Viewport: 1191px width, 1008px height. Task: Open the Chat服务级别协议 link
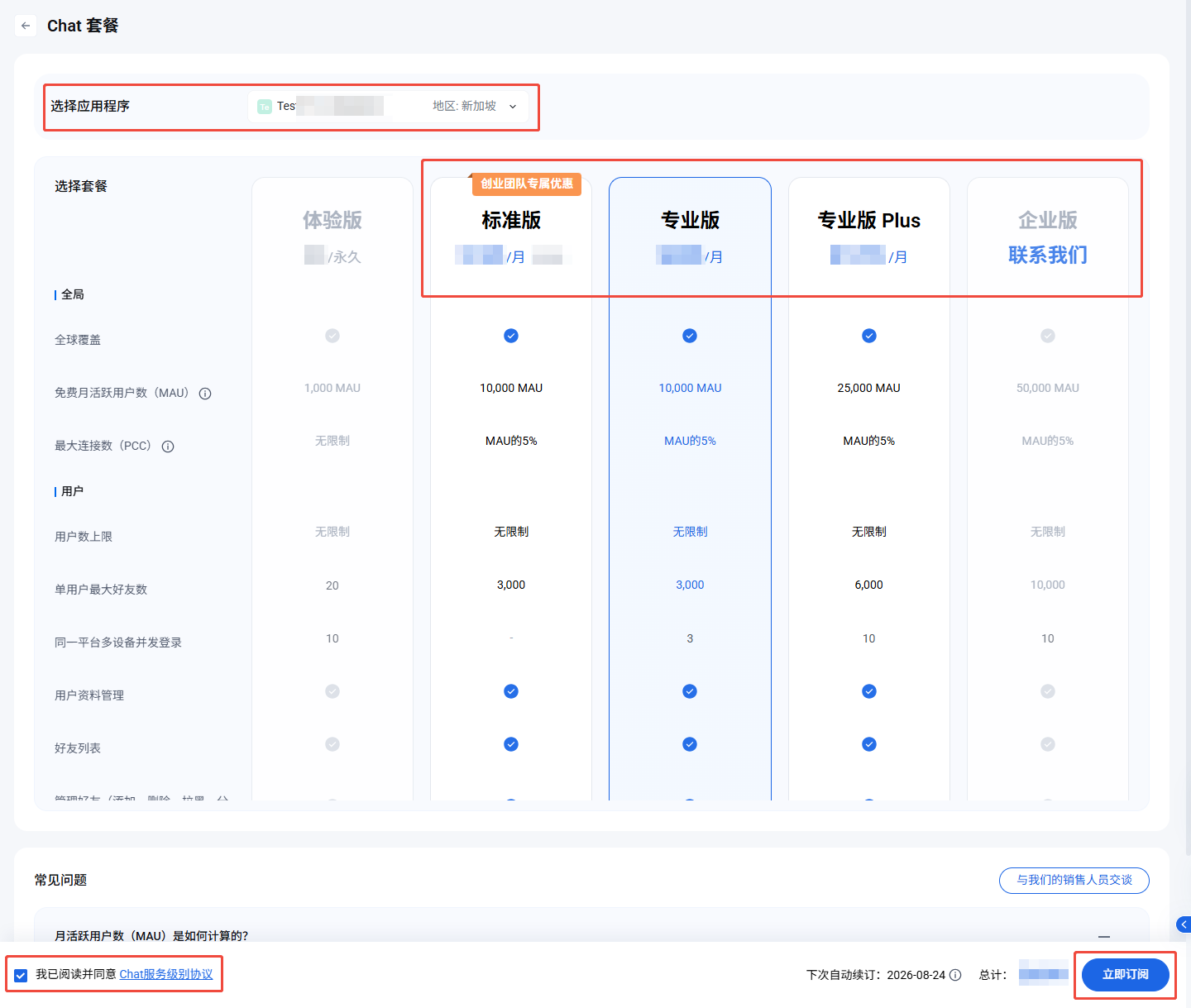166,975
